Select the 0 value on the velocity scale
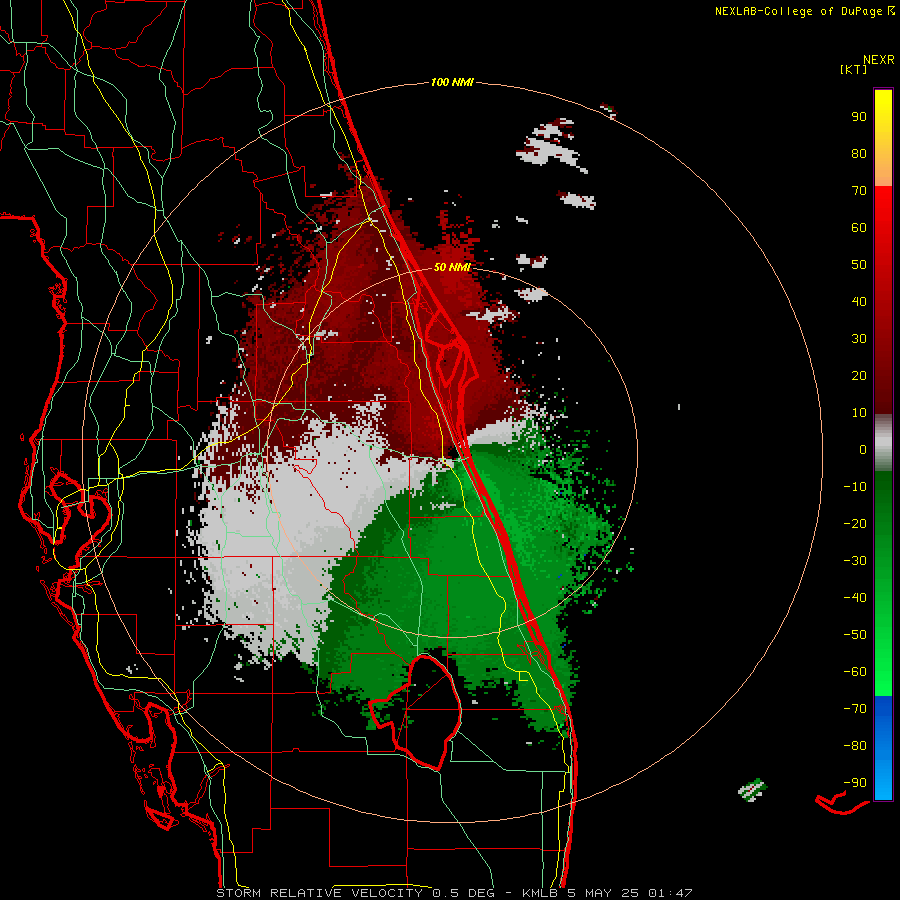The height and width of the screenshot is (900, 900). 863,450
